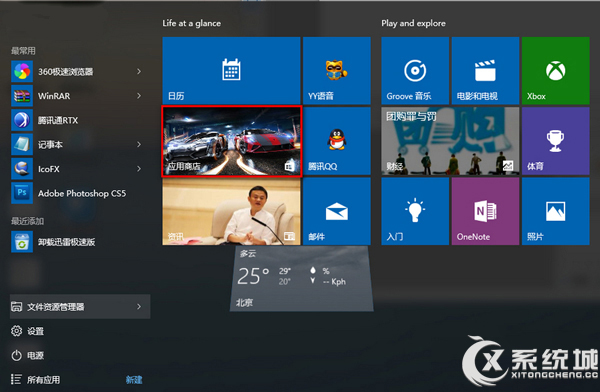Viewport: 600px width, 392px height.
Task: Open the 财经 finance news tile
Action: [x=450, y=141]
